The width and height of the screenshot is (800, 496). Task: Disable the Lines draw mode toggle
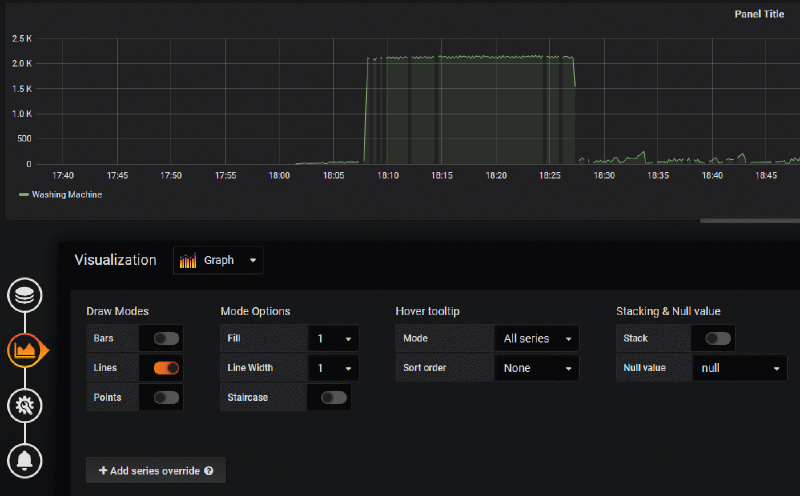click(x=166, y=368)
